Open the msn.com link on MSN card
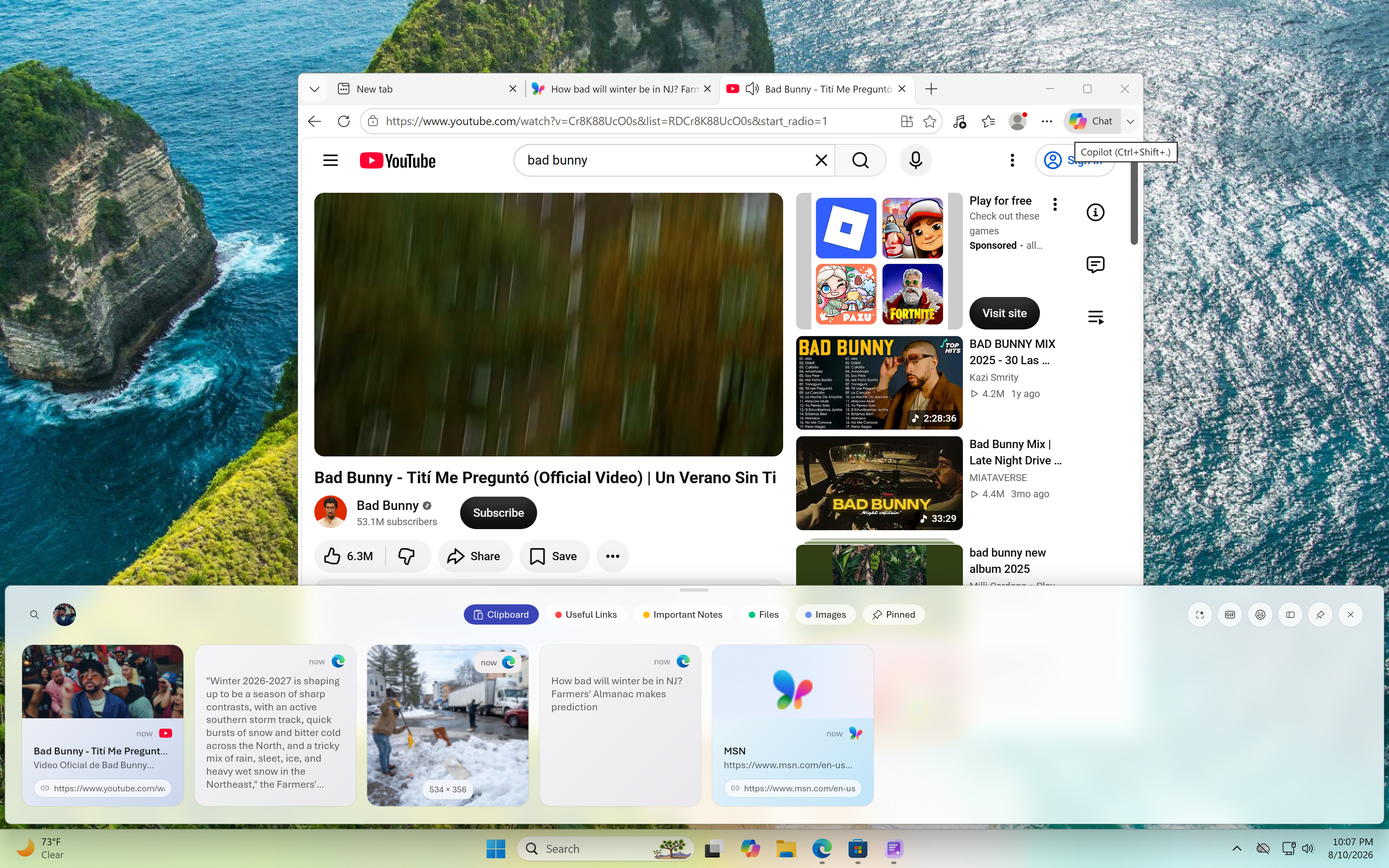The width and height of the screenshot is (1389, 868). pos(793,789)
